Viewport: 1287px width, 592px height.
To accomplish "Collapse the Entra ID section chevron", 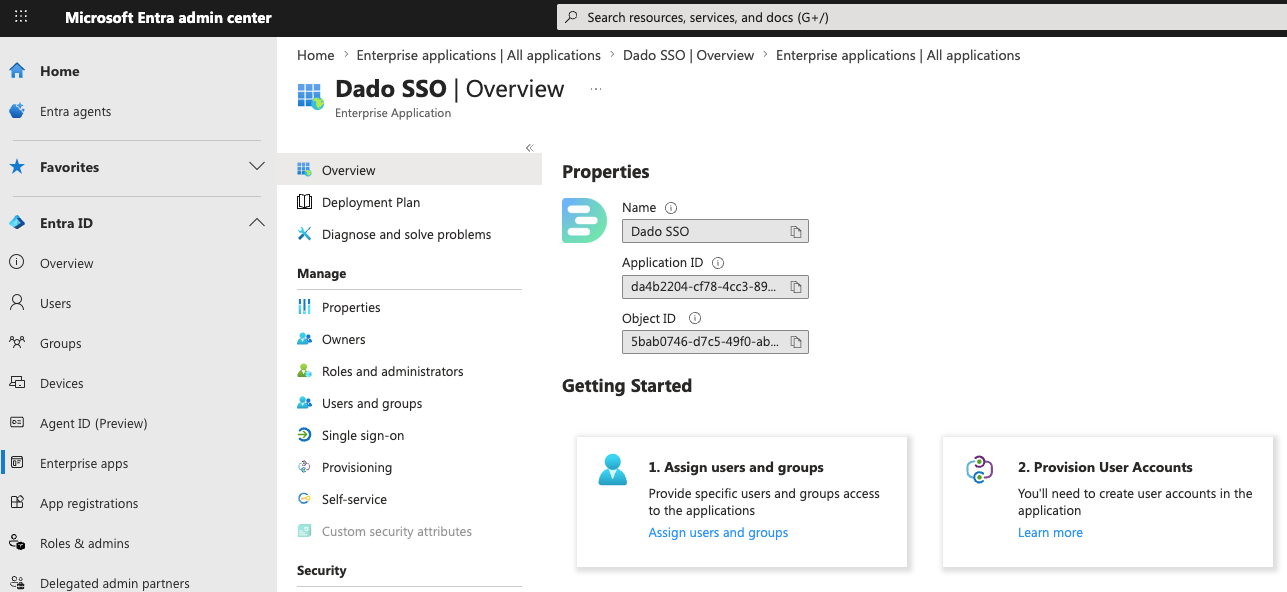I will [256, 223].
